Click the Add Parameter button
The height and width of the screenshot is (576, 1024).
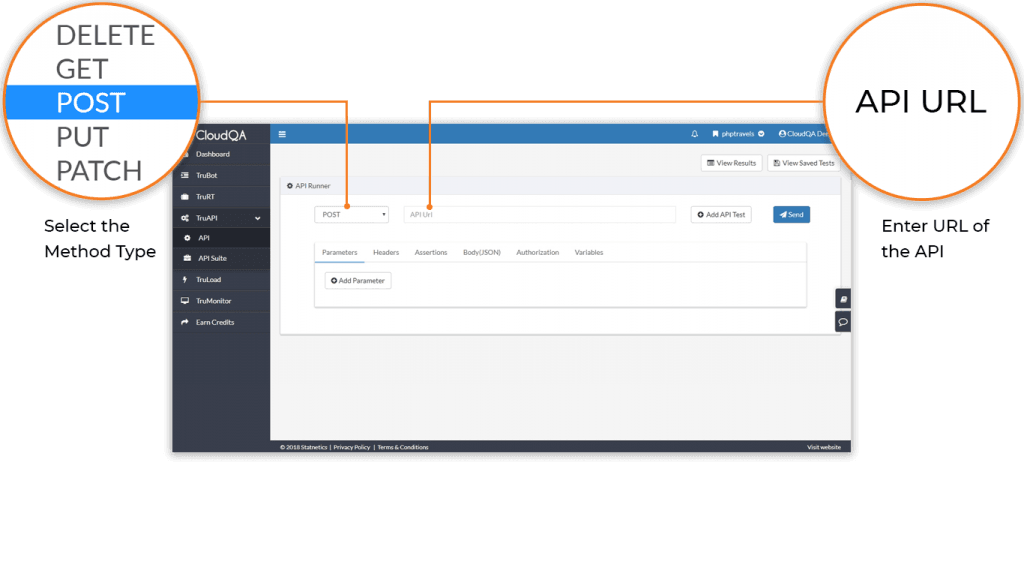coord(358,281)
